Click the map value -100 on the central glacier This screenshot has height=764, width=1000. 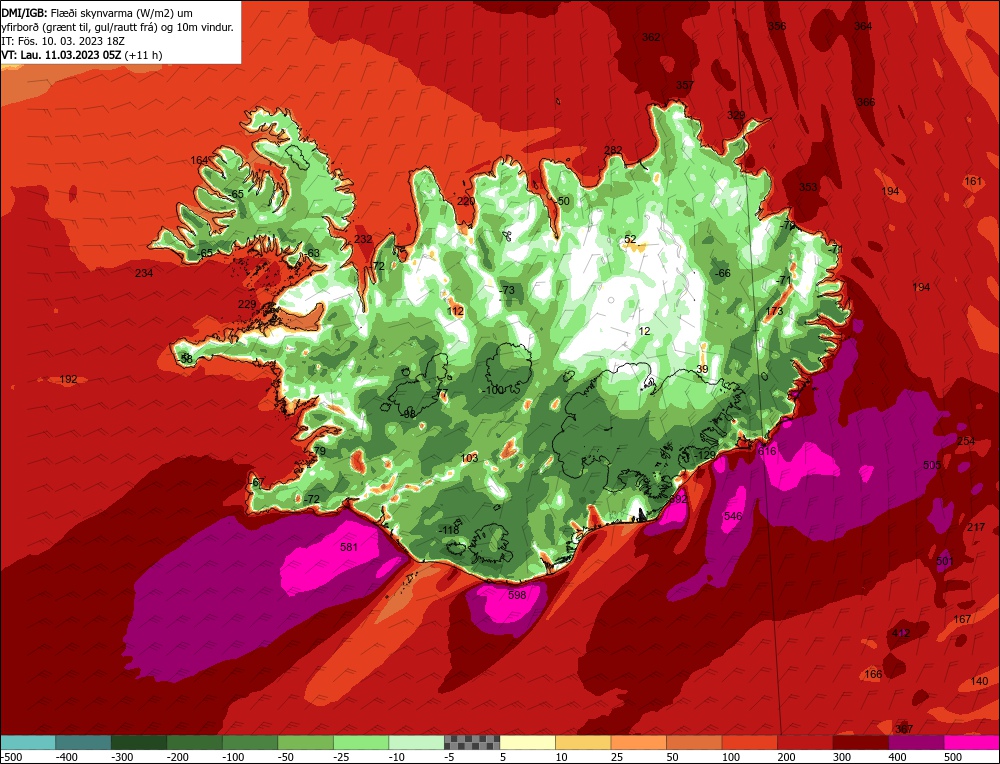click(x=494, y=390)
